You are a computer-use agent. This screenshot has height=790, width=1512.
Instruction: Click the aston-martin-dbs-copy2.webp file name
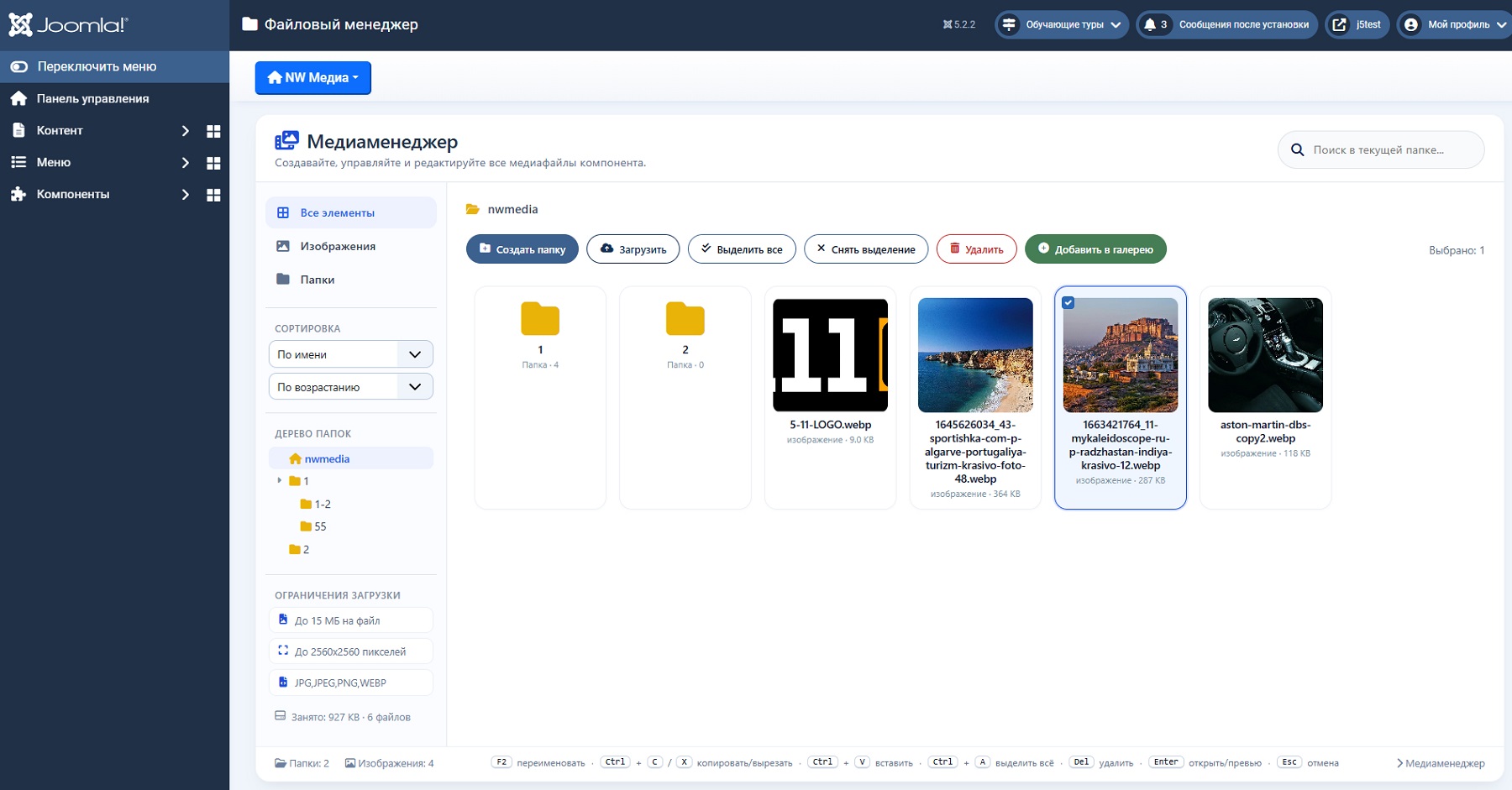tap(1265, 432)
